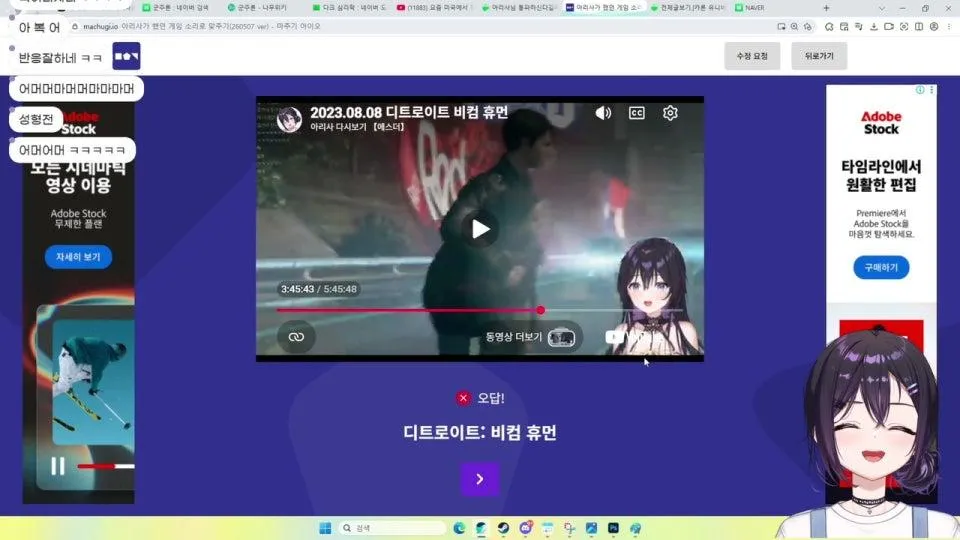Open Discord from the taskbar
Viewport: 960px width, 540px height.
point(525,528)
